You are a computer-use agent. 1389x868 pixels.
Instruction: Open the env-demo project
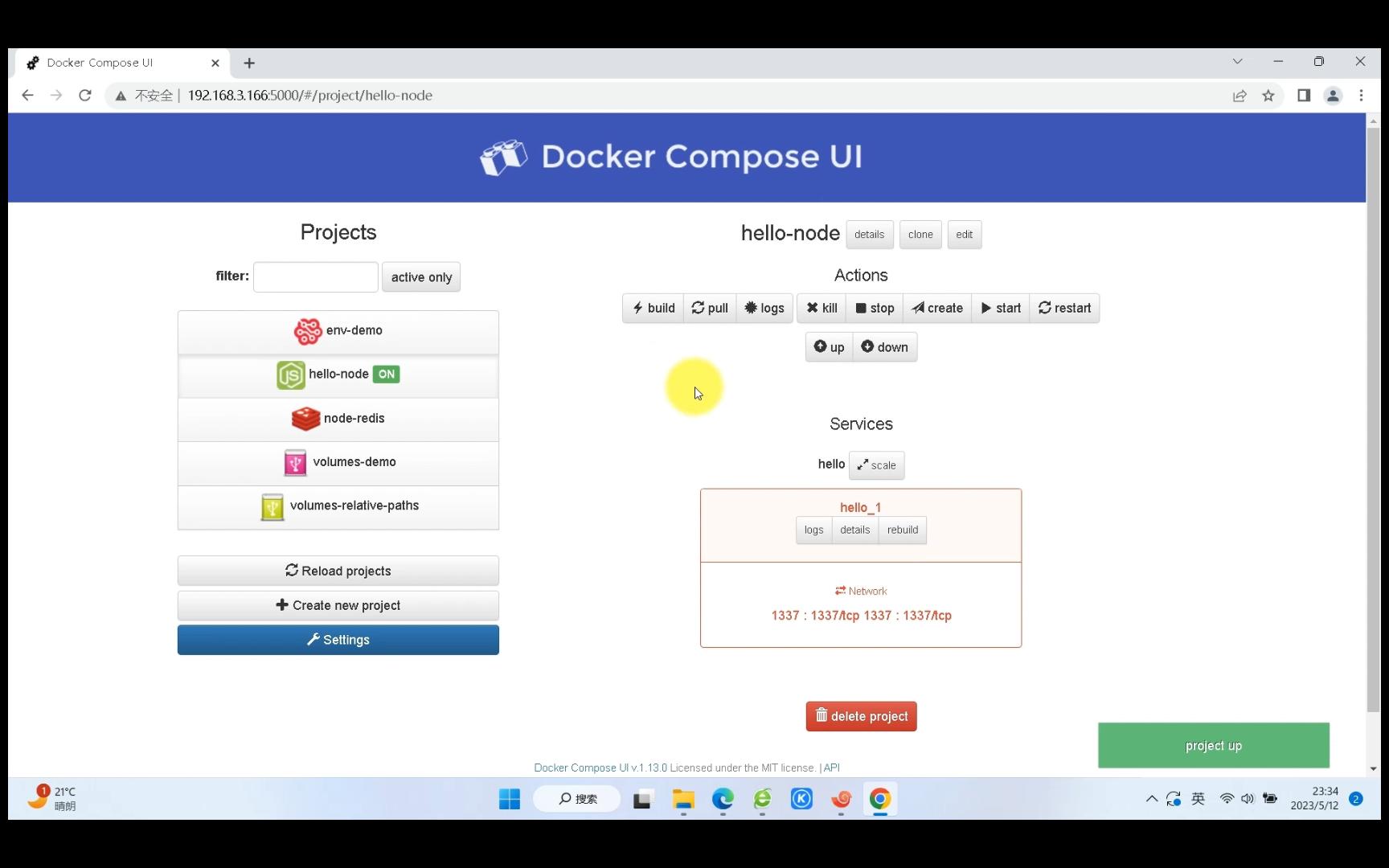coord(338,332)
